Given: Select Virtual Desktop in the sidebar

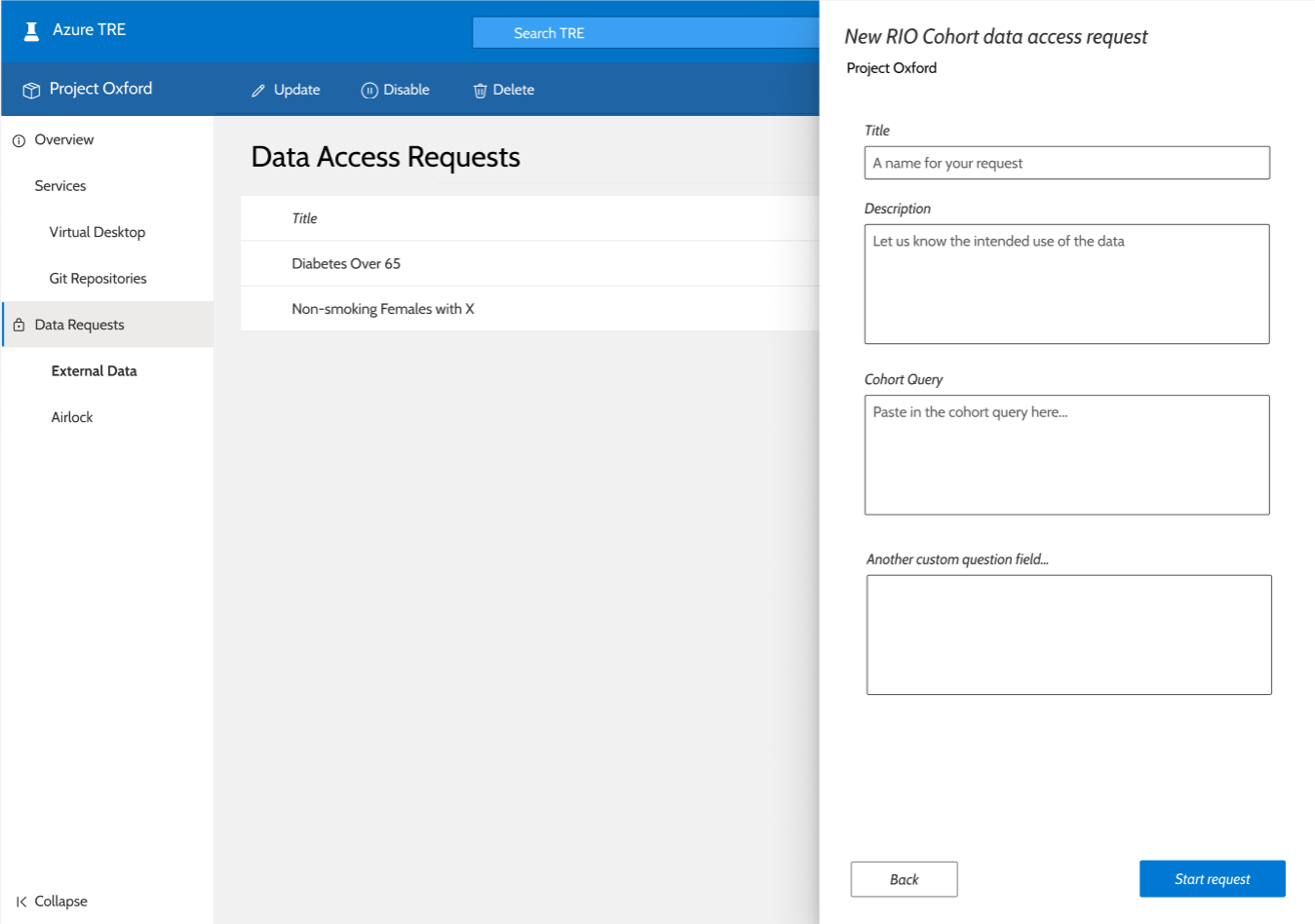Looking at the screenshot, I should pos(97,232).
